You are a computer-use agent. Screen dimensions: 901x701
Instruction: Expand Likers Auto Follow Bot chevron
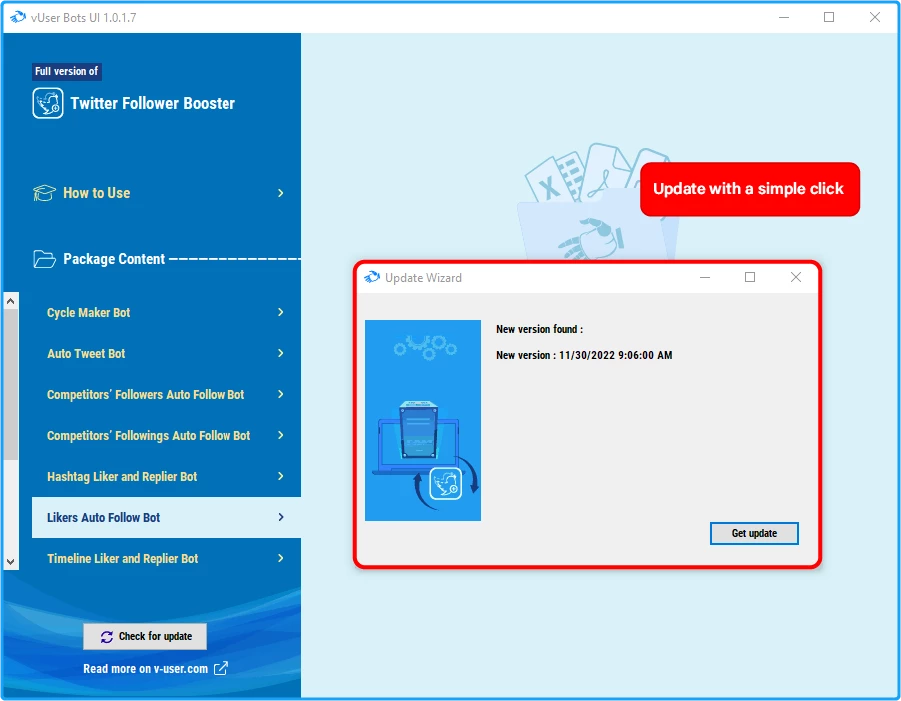coord(280,517)
